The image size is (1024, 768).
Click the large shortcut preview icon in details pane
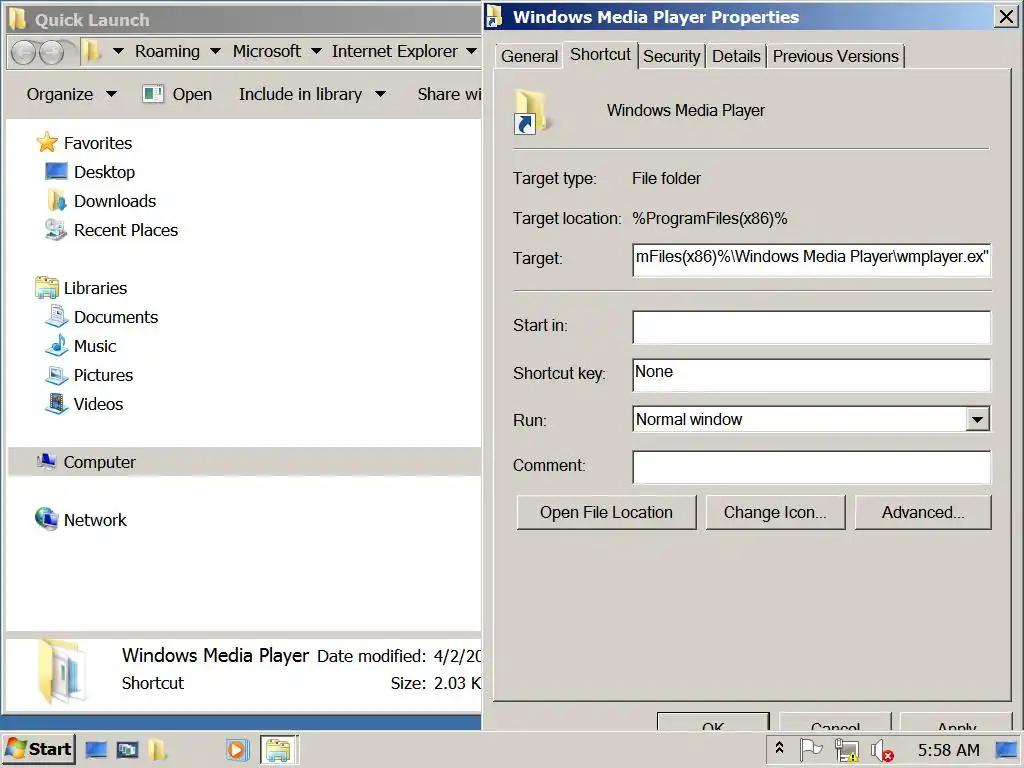click(x=62, y=671)
